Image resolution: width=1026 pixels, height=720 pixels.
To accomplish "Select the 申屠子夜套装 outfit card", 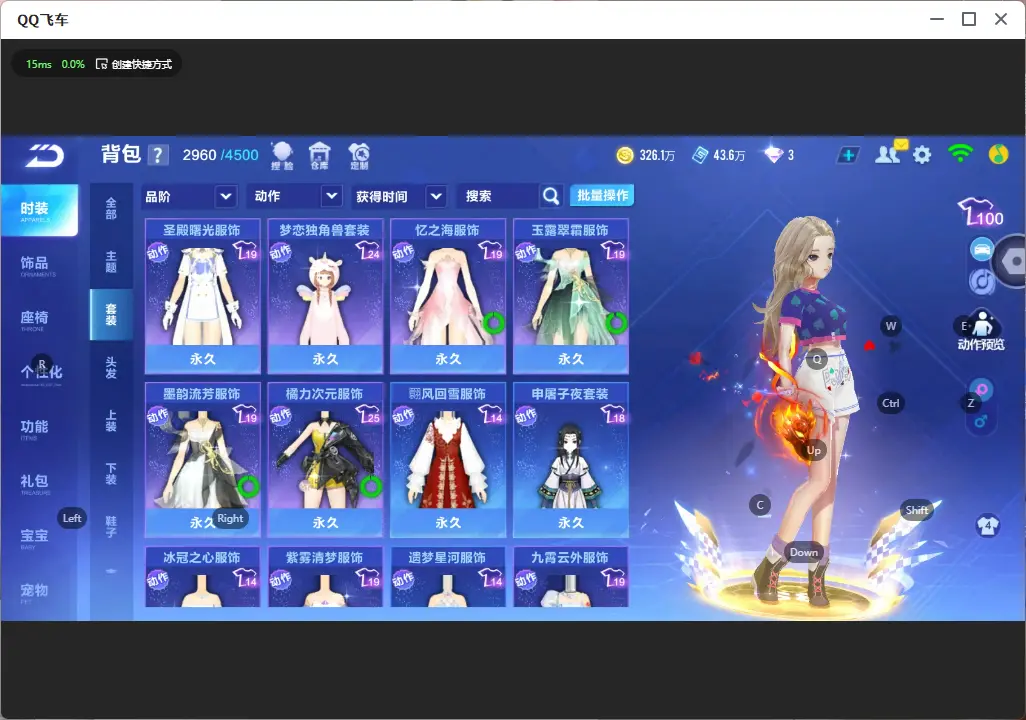I will [571, 459].
